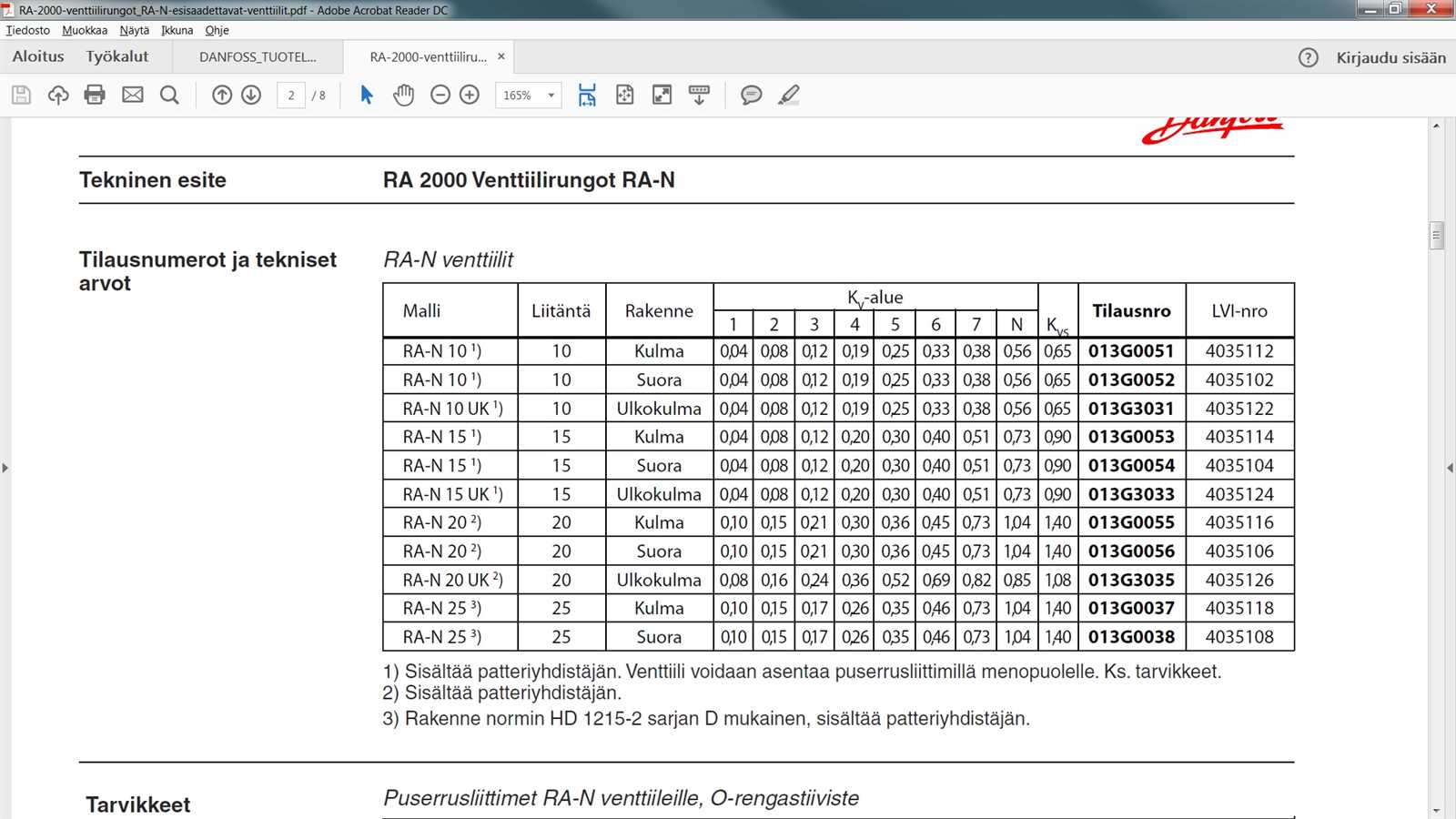1456x819 pixels.
Task: Open the Ikkuna menu
Action: (177, 30)
